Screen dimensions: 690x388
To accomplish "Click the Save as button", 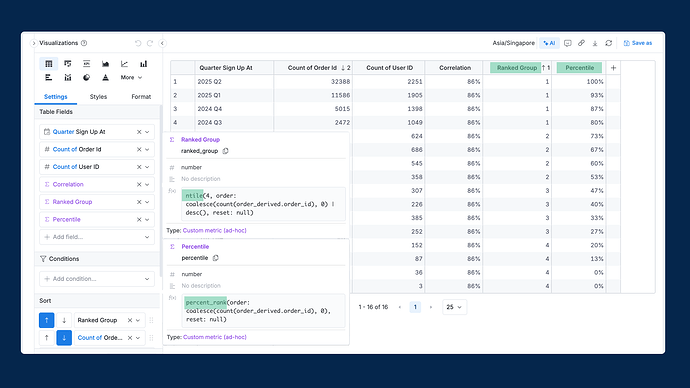I will (x=638, y=43).
